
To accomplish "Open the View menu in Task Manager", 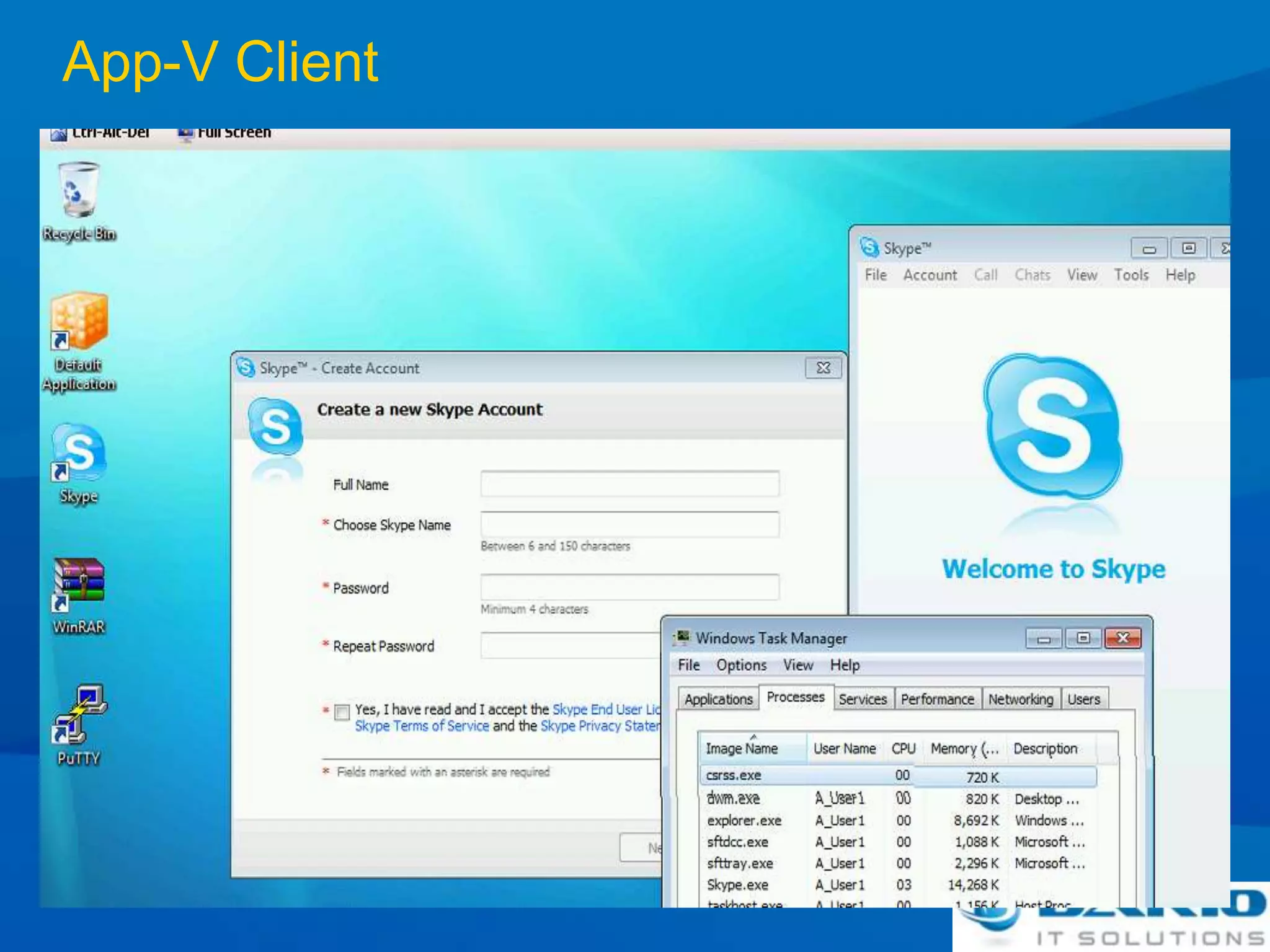I will click(798, 665).
